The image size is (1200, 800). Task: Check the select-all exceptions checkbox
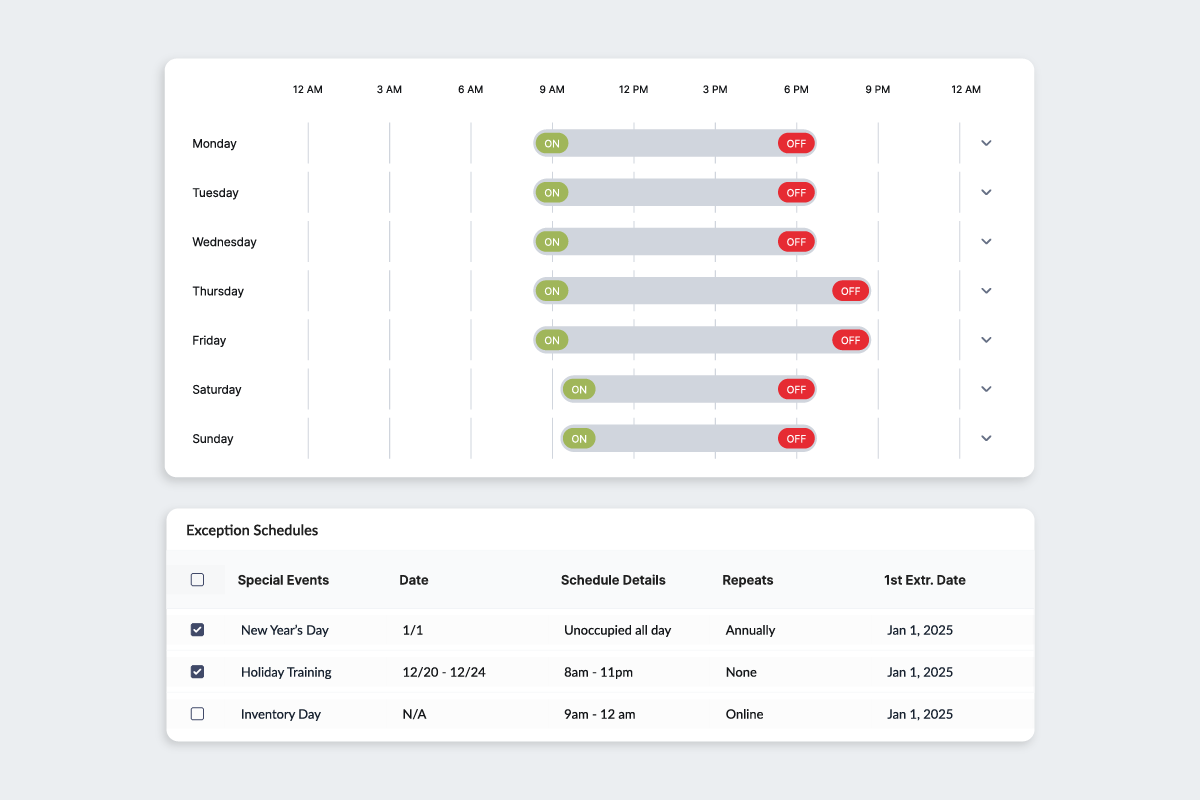coord(197,580)
